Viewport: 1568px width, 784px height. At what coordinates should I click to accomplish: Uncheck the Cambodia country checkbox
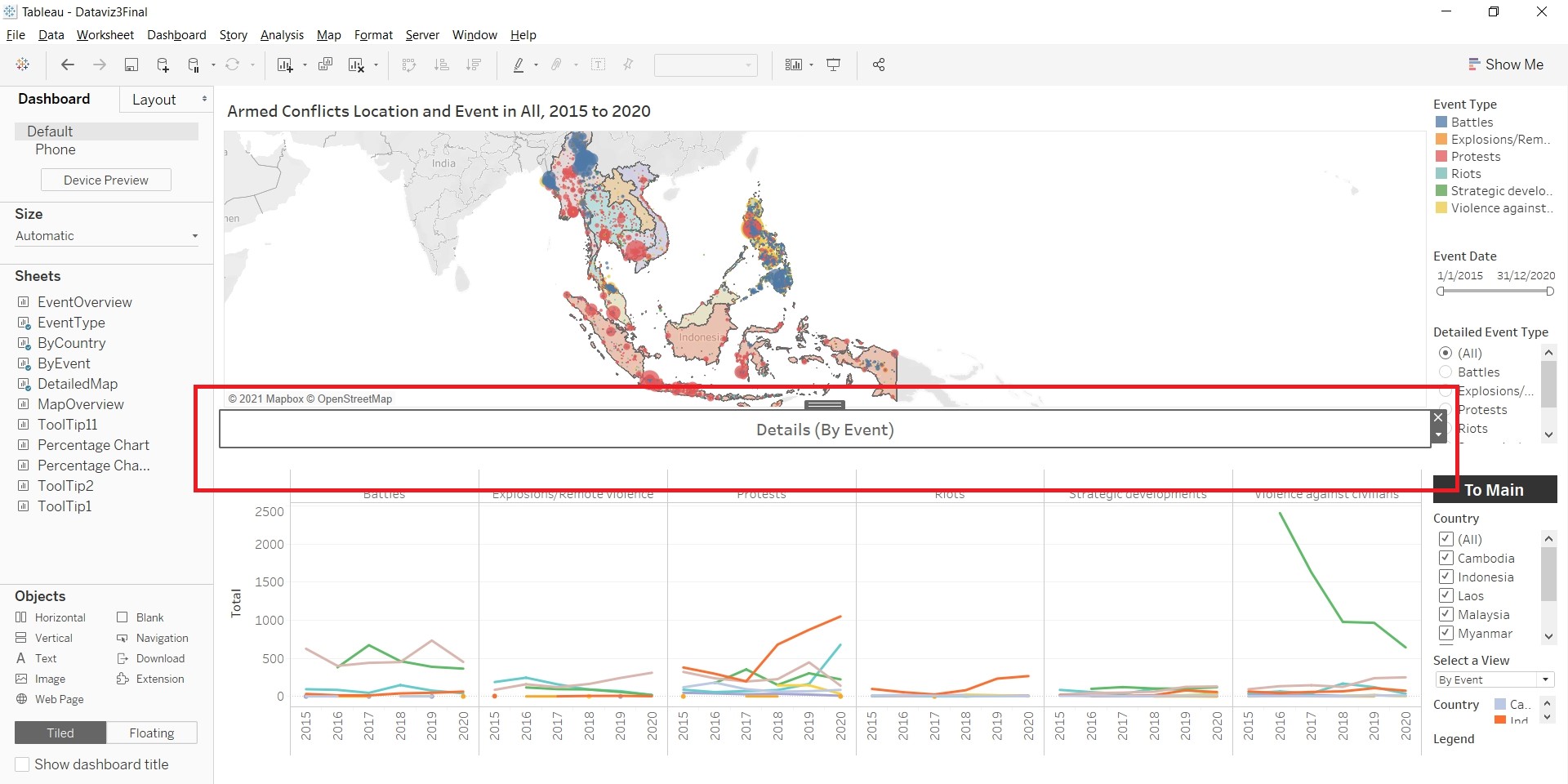[x=1445, y=558]
